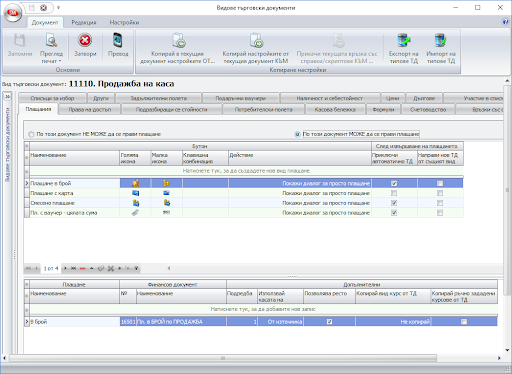
Task: Click the small icon of Плащане с карта
Action: (x=166, y=193)
